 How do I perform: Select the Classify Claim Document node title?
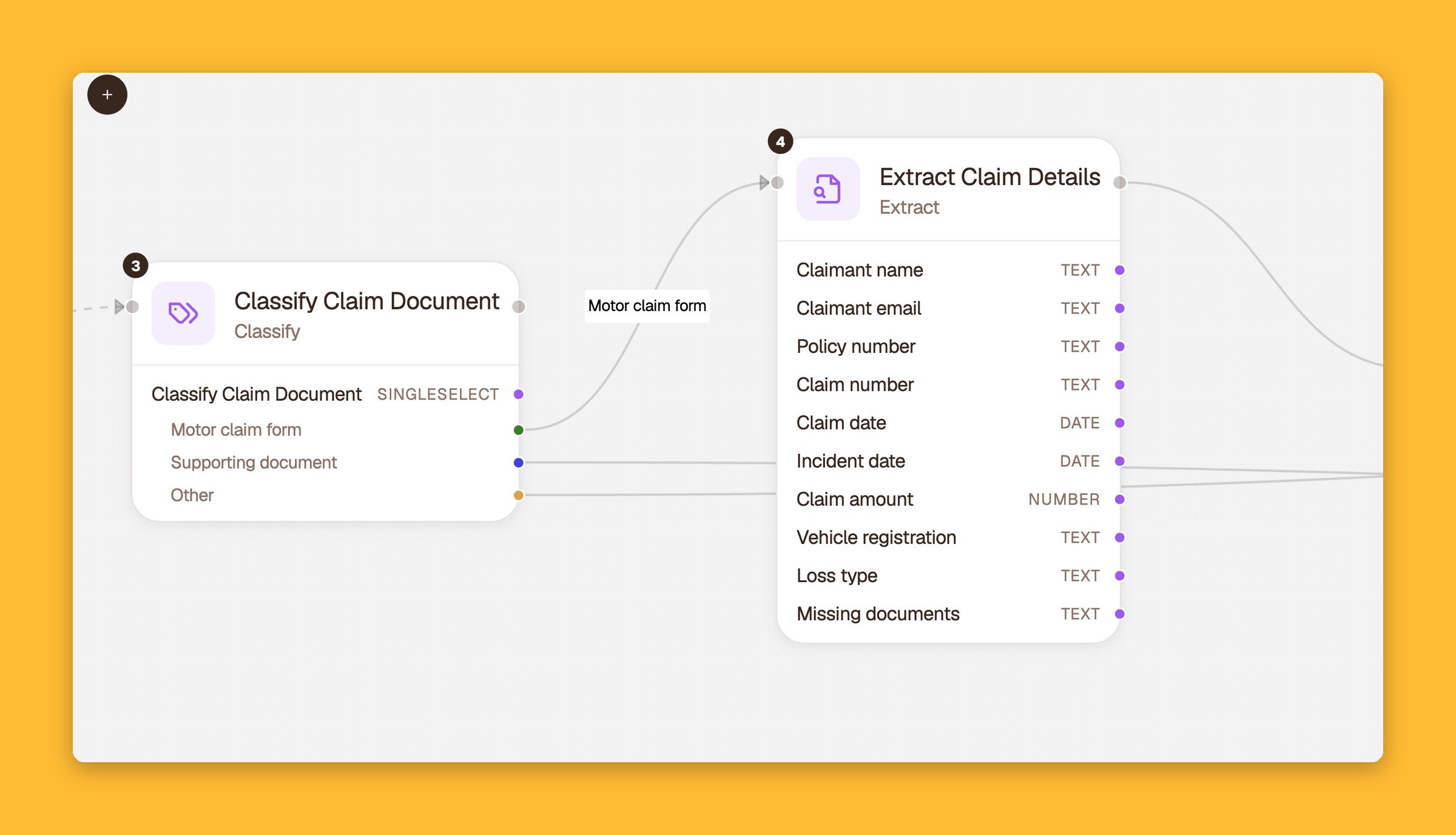(366, 301)
